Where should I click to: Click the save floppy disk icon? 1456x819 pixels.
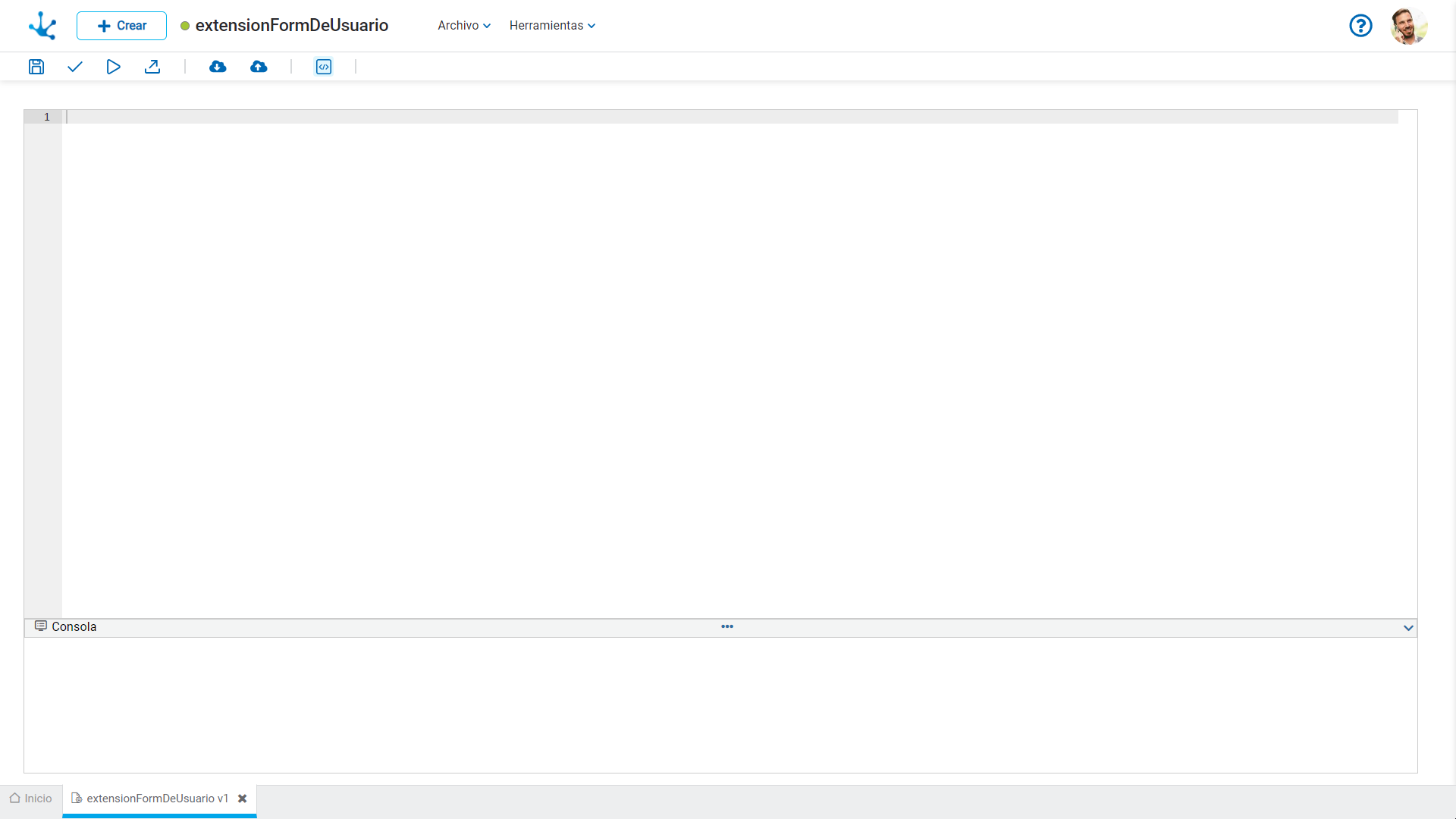click(36, 67)
